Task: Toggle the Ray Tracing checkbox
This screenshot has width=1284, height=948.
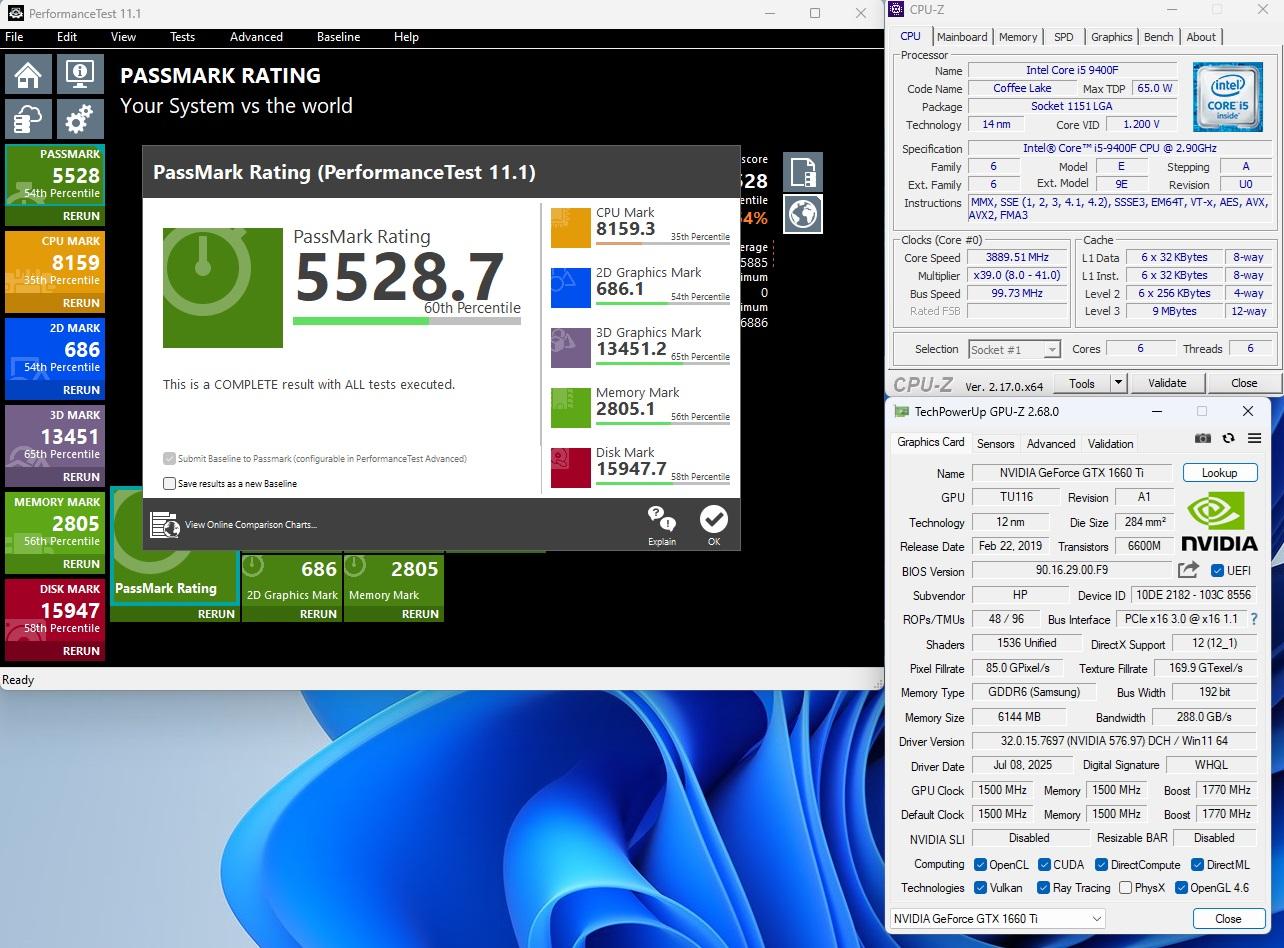Action: pyautogui.click(x=1043, y=887)
